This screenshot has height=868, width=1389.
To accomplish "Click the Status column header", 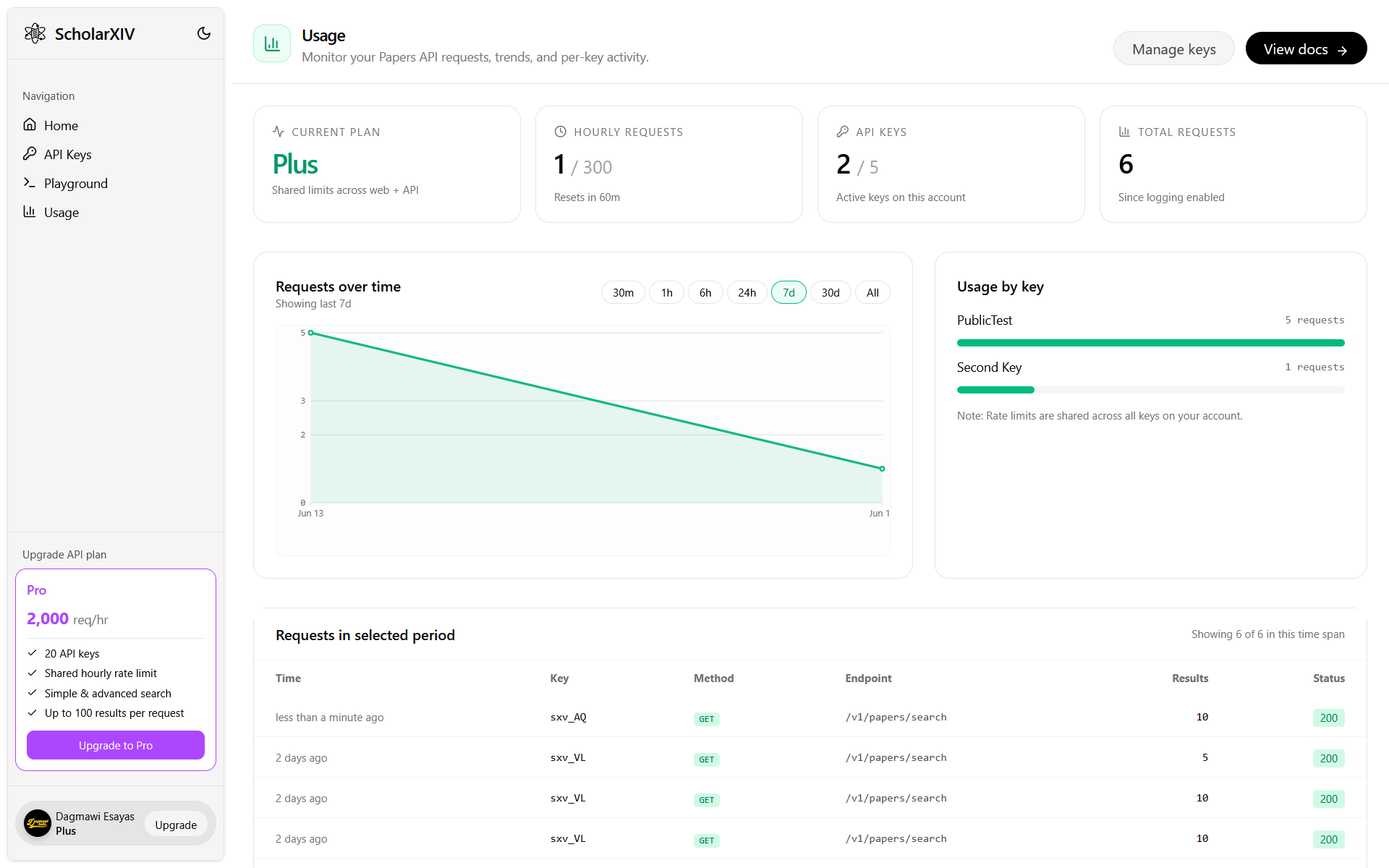I will coord(1329,678).
